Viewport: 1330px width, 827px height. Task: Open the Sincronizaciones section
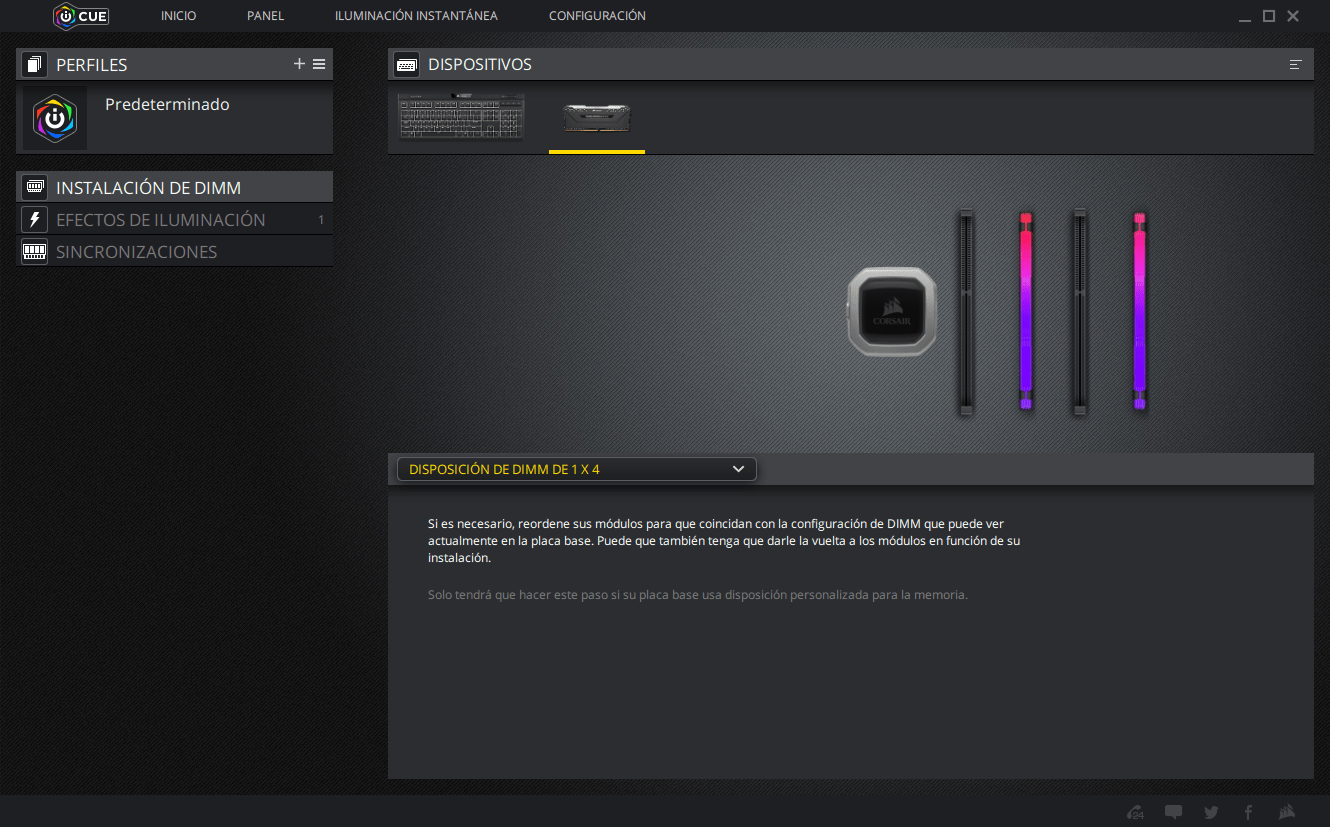(175, 252)
